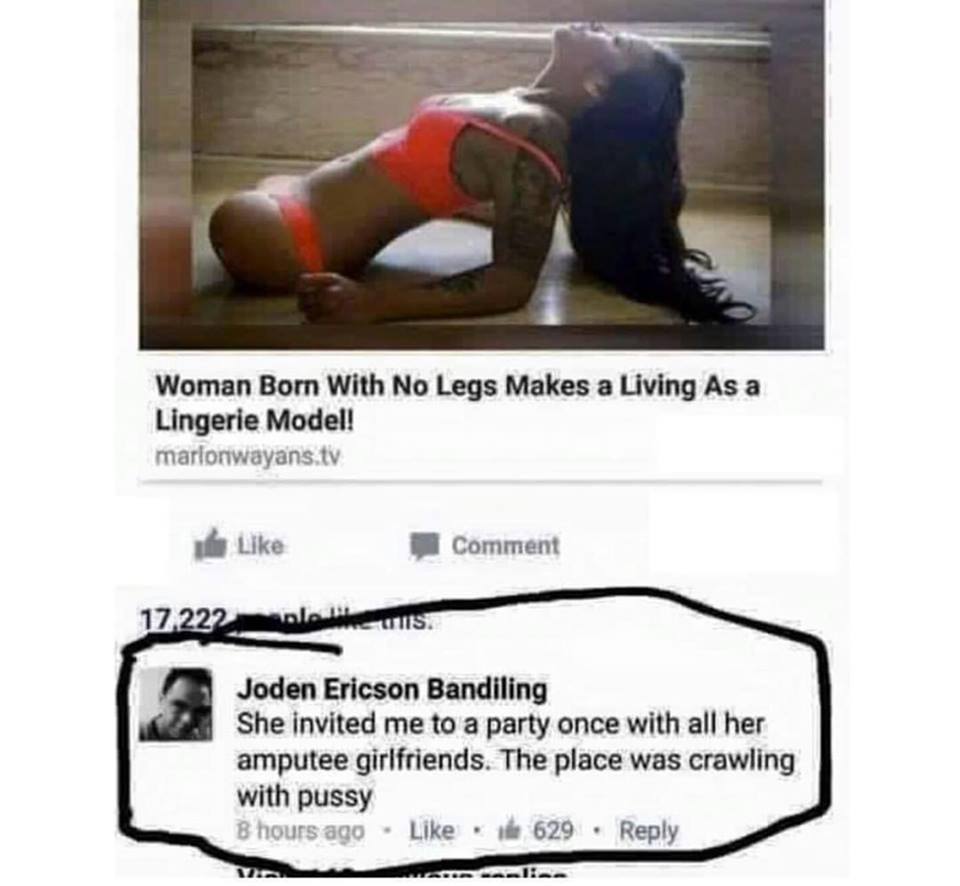Viewport: 960px width, 886px height.
Task: Click the thumbs-up icon beside the post's Like
Action: (210, 544)
